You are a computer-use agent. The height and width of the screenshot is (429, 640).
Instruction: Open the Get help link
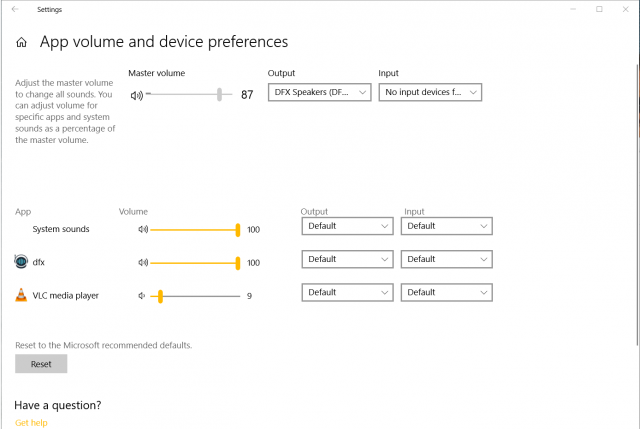(31, 423)
